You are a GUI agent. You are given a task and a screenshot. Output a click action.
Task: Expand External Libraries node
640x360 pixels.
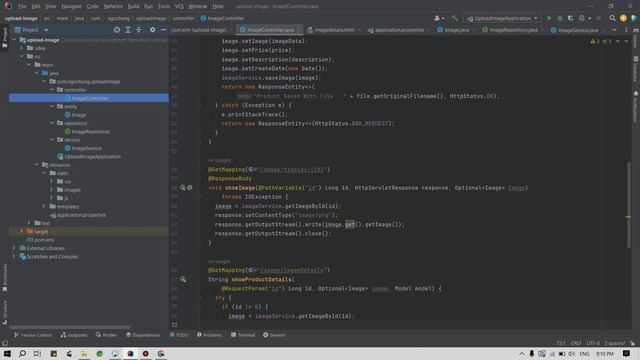tap(14, 248)
